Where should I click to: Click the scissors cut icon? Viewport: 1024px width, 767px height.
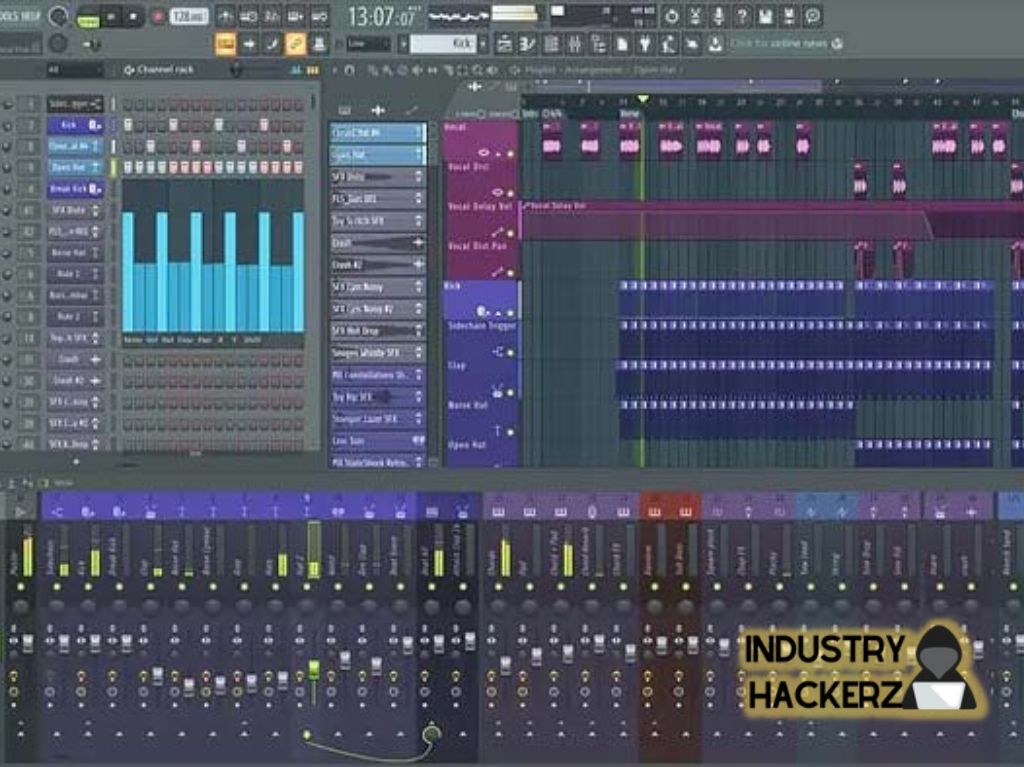pos(695,16)
